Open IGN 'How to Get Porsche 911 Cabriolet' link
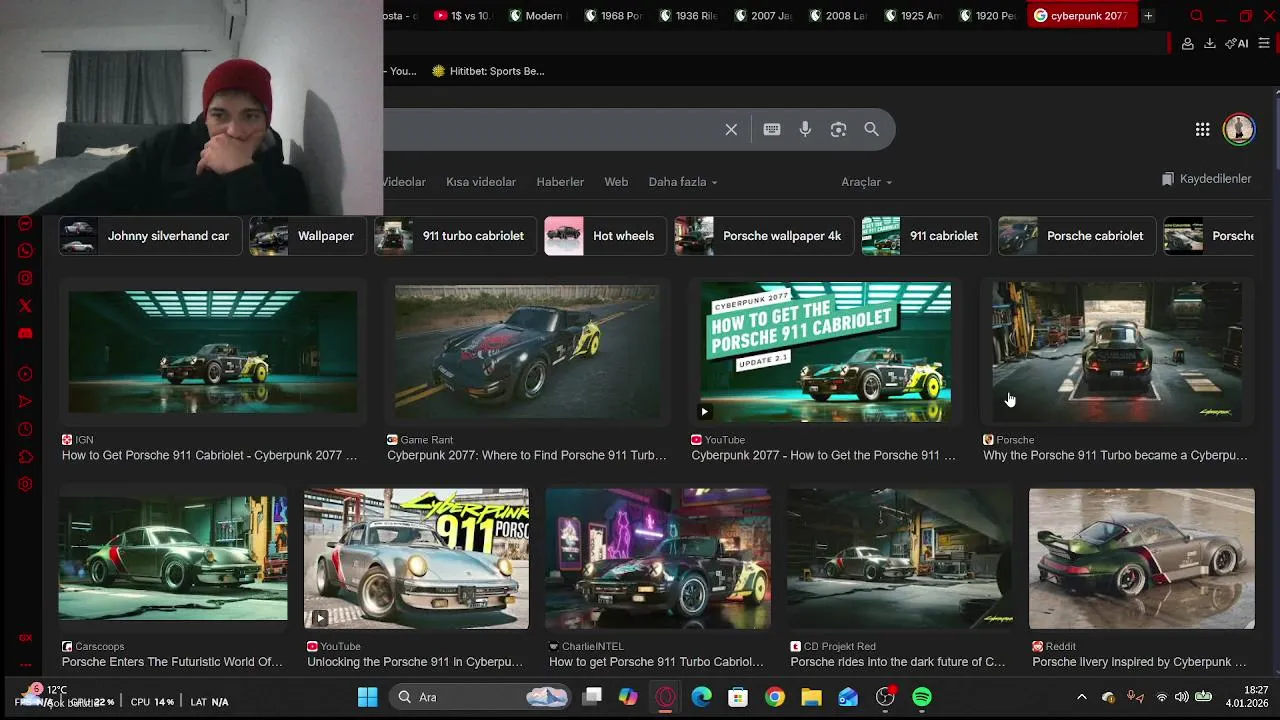 point(209,455)
